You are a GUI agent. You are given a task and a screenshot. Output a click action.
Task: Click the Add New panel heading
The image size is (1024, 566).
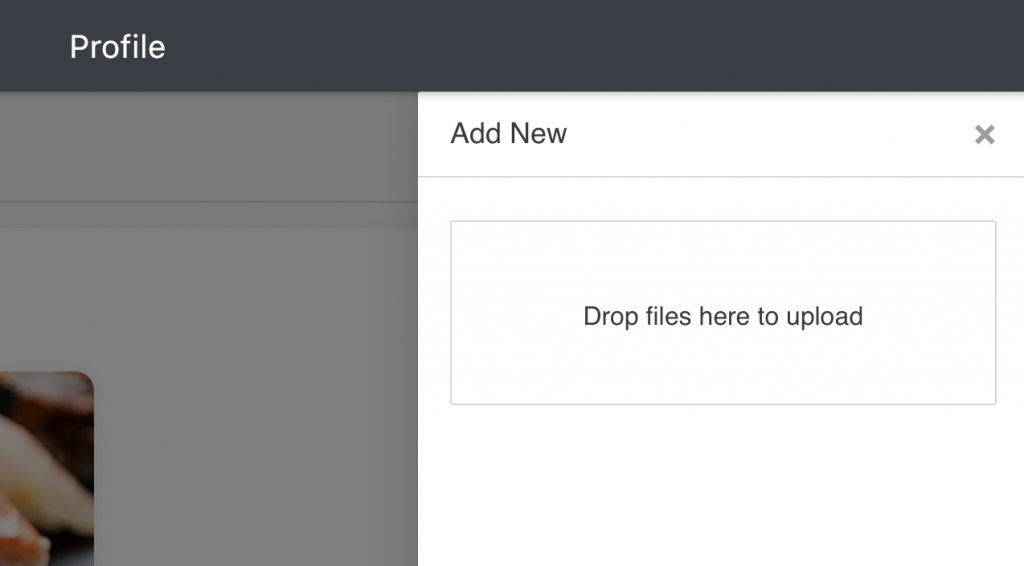(508, 134)
